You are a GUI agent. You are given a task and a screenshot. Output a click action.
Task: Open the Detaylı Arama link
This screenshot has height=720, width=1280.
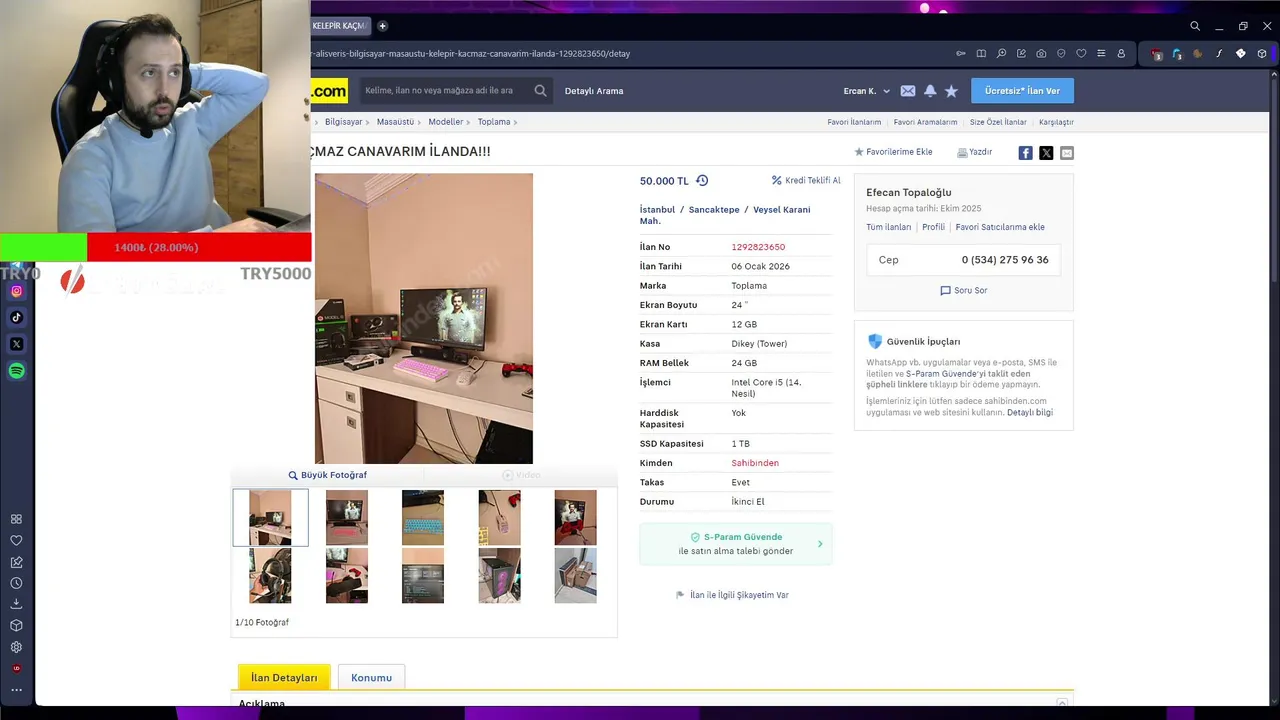click(x=594, y=91)
